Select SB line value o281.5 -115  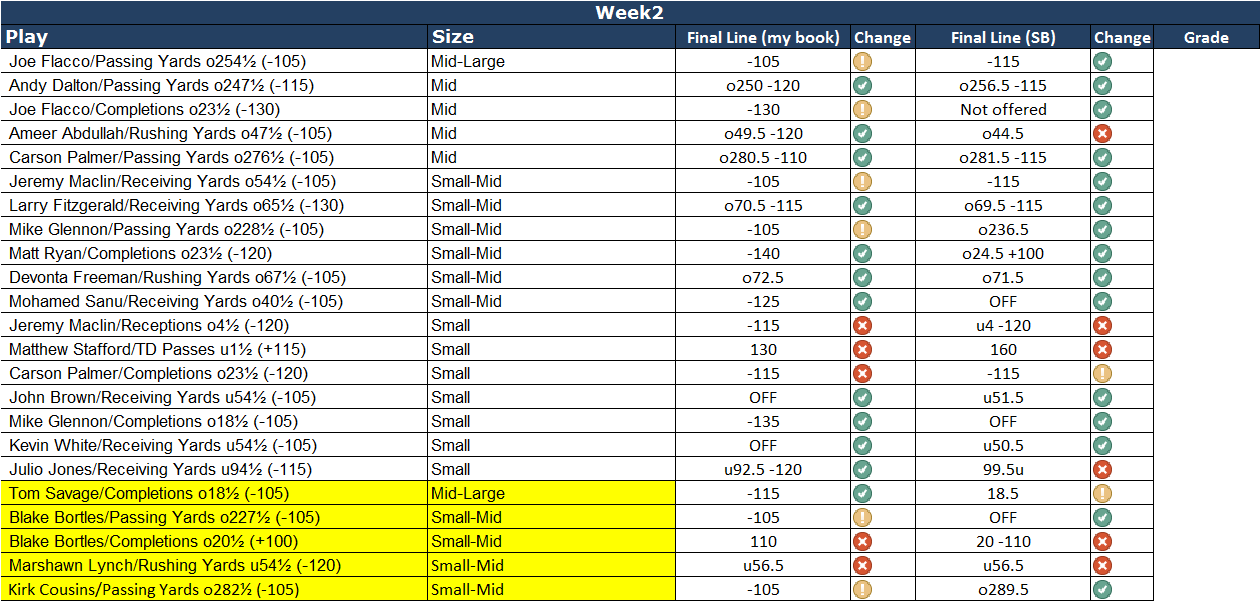point(1003,157)
